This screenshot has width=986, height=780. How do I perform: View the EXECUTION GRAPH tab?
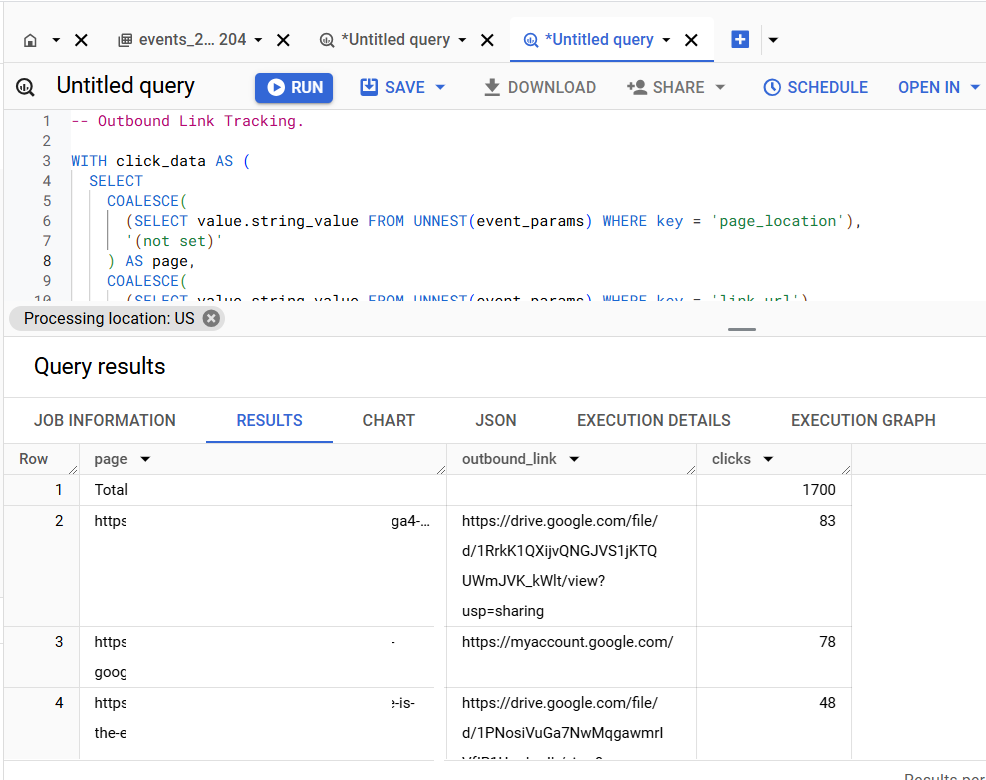[862, 420]
